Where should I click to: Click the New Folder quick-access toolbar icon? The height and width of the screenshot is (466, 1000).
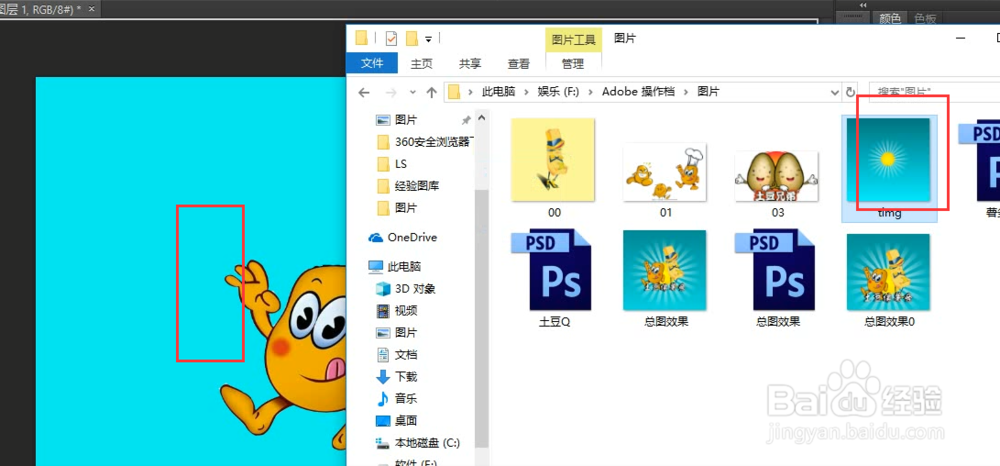[411, 39]
